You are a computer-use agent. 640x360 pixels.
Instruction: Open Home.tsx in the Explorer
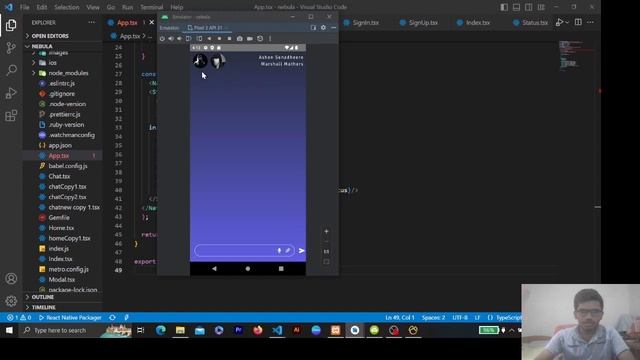61,228
